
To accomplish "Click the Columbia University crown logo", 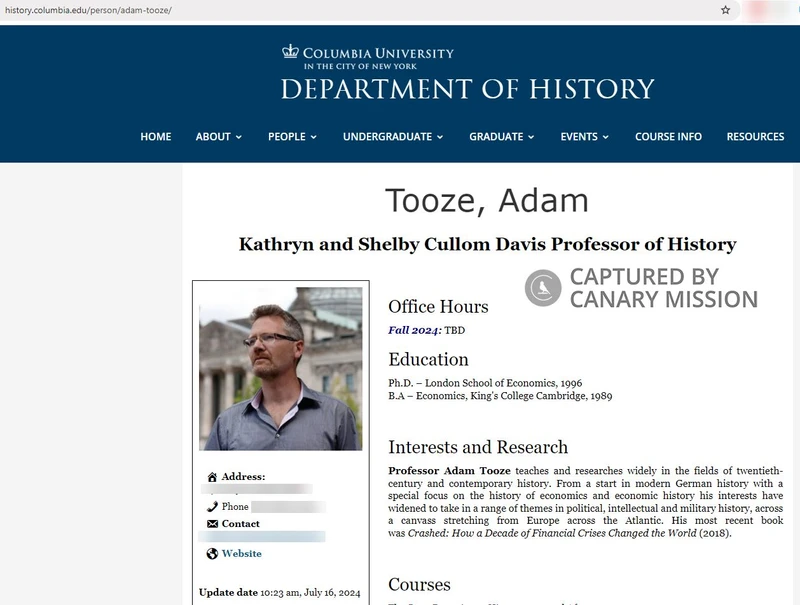I will (290, 49).
